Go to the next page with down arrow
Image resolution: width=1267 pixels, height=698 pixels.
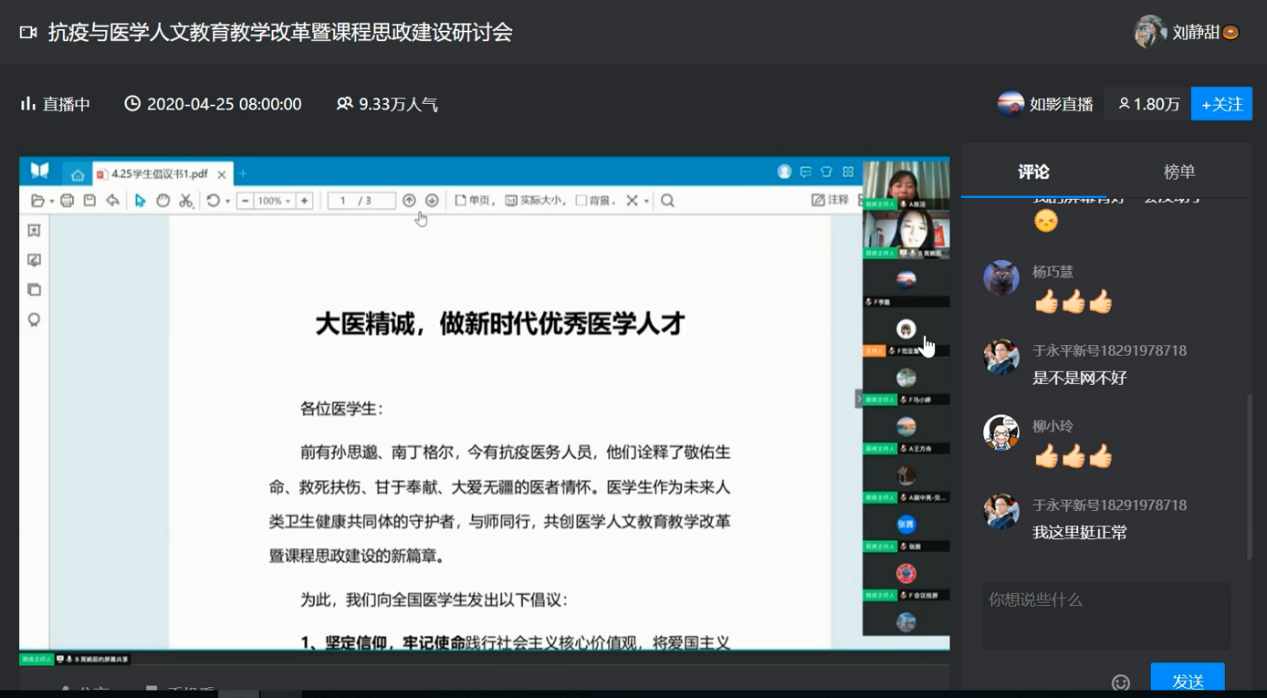point(432,201)
